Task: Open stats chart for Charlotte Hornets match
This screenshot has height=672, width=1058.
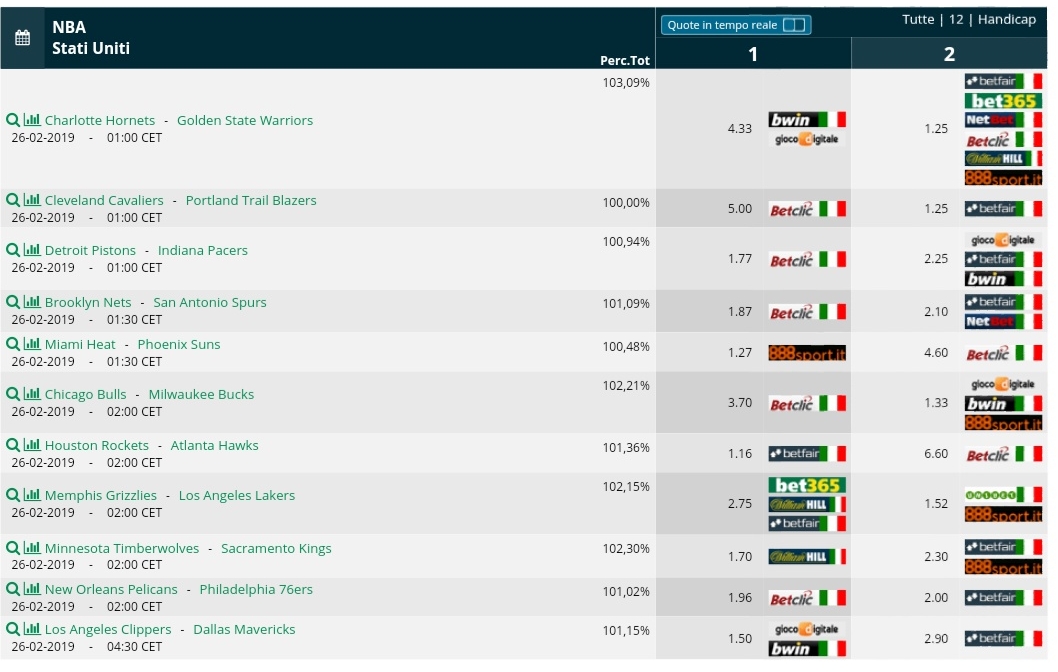Action: (32, 119)
